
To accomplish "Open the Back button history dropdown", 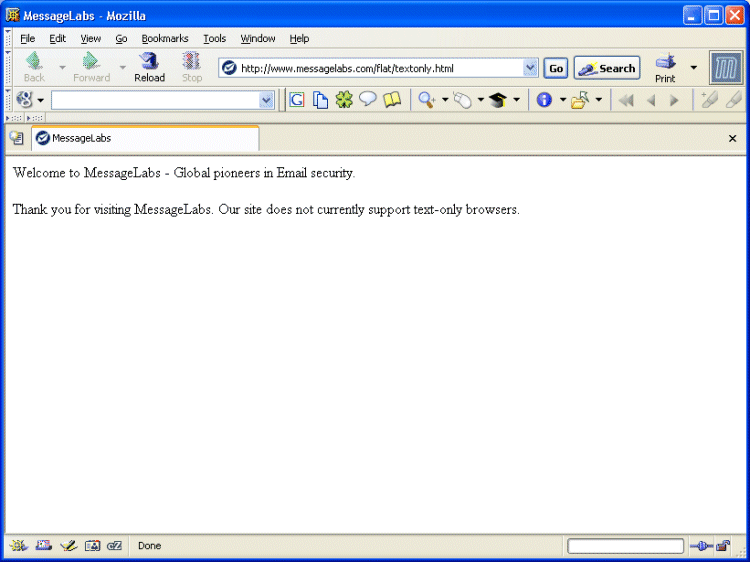I will point(62,67).
